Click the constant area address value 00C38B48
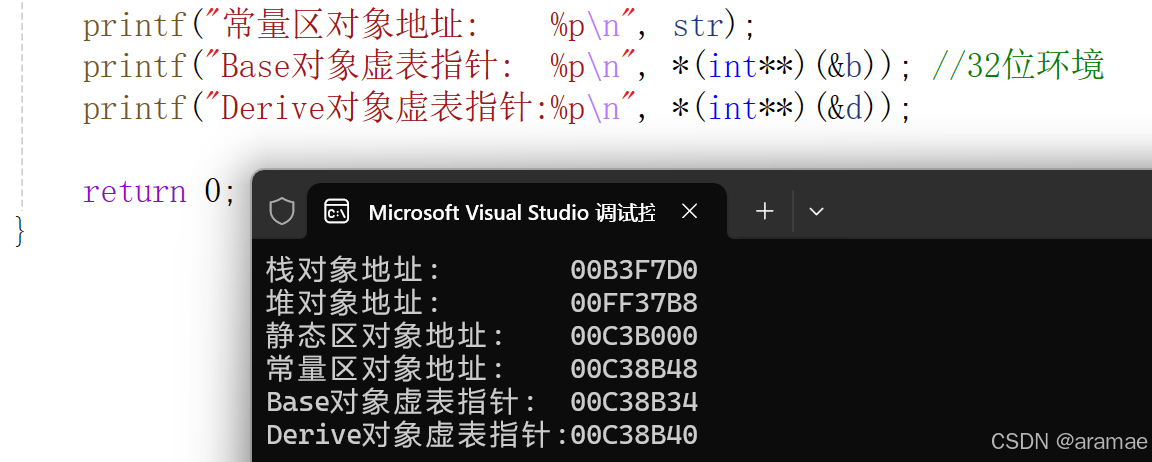This screenshot has height=462, width=1152. coord(634,369)
